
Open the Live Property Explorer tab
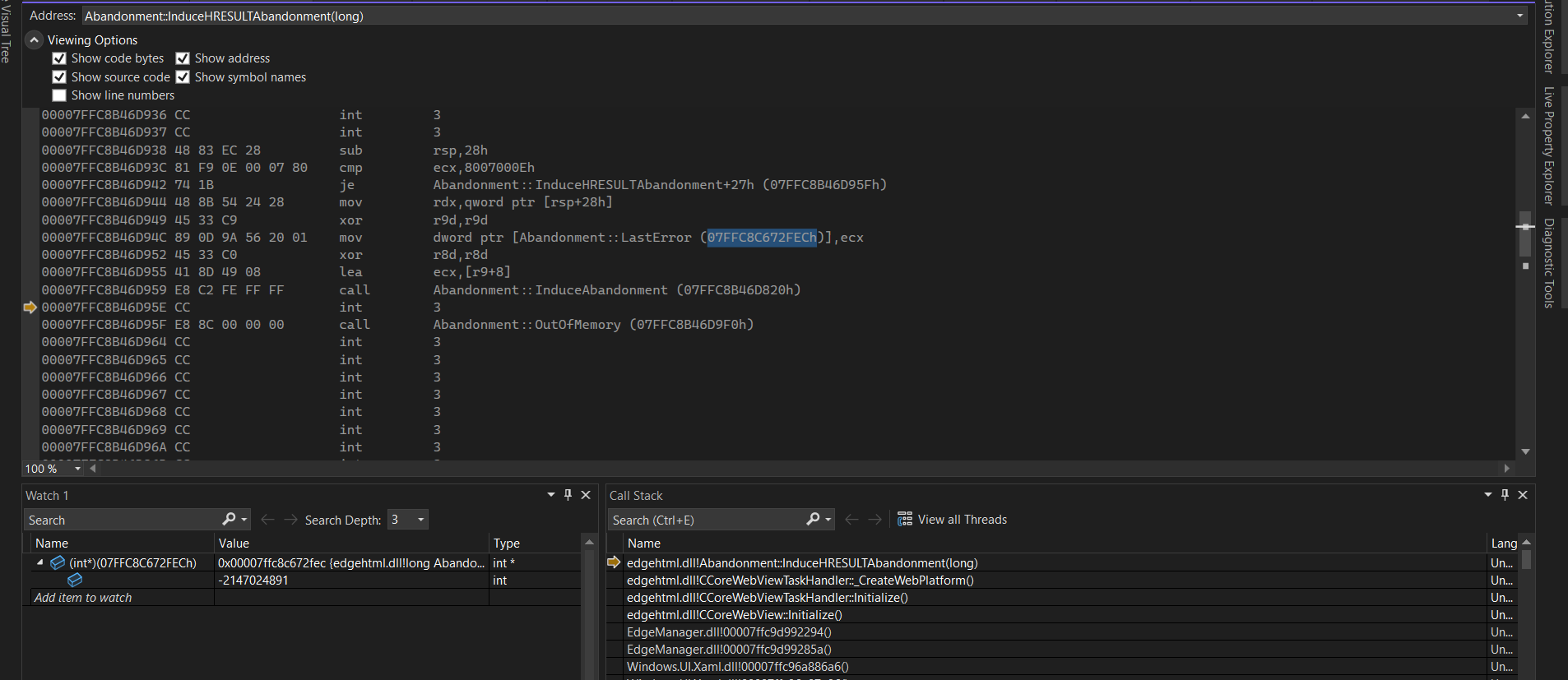point(1549,146)
